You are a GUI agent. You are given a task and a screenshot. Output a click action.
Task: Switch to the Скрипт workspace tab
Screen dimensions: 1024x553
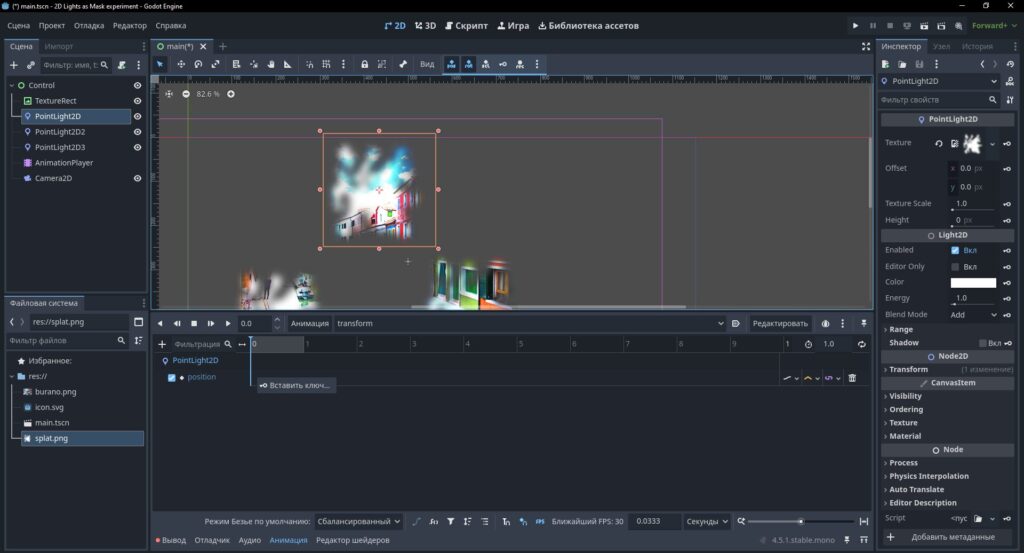[x=466, y=25]
